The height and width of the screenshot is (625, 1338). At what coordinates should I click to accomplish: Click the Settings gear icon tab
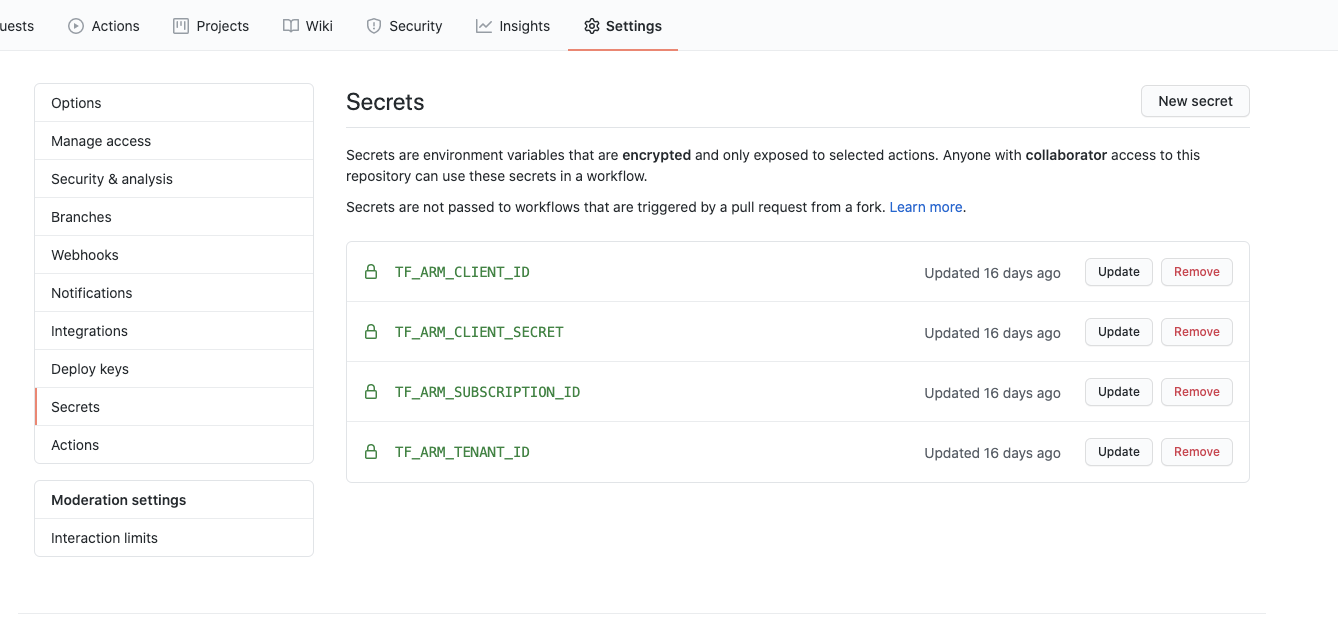pos(592,26)
